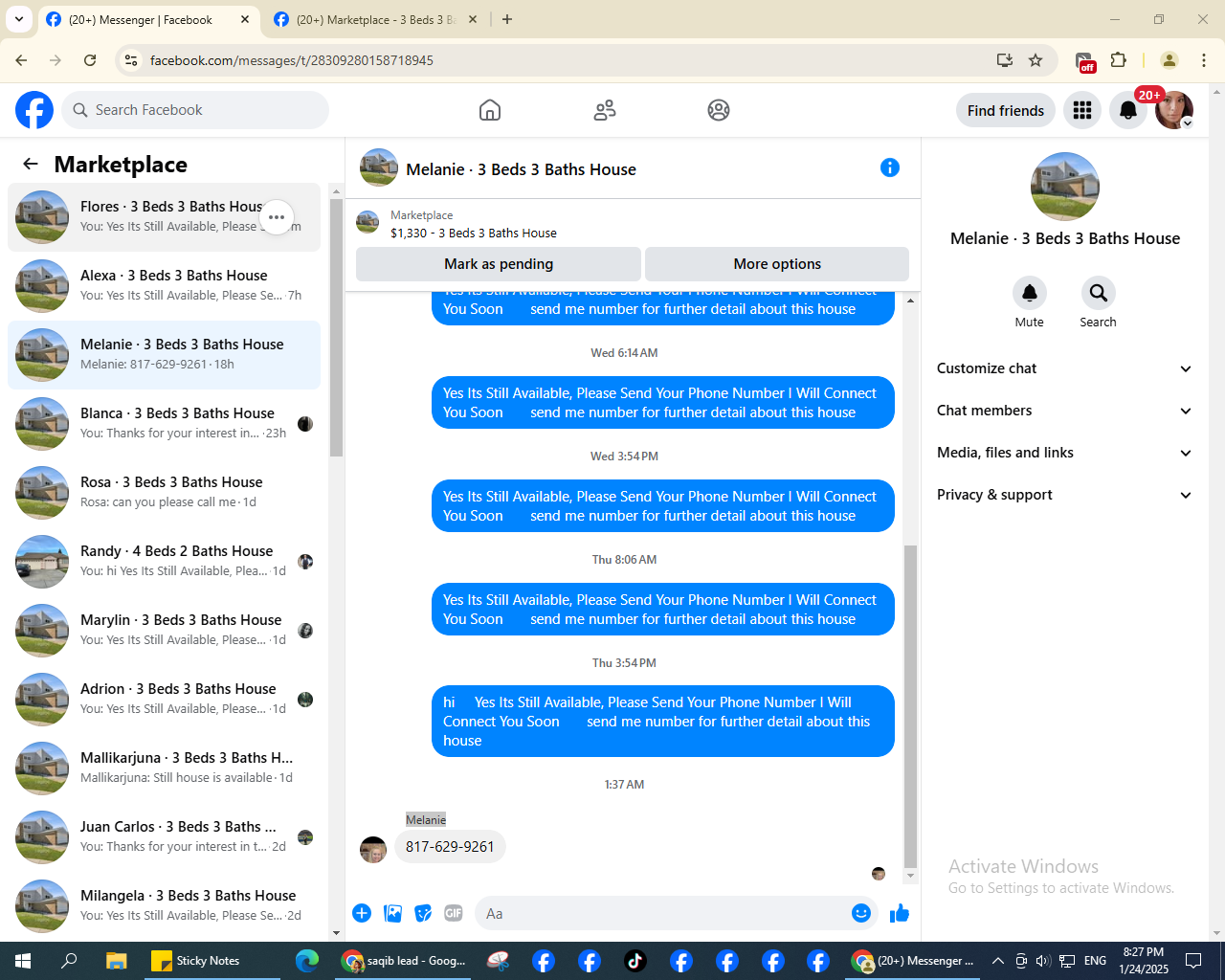Click More options button

(777, 264)
